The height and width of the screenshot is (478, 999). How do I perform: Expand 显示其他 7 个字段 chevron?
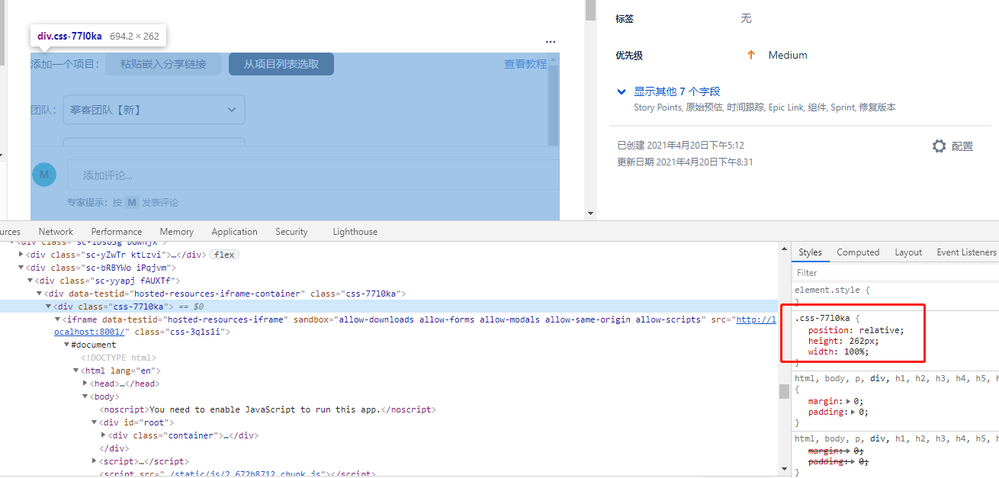point(622,92)
